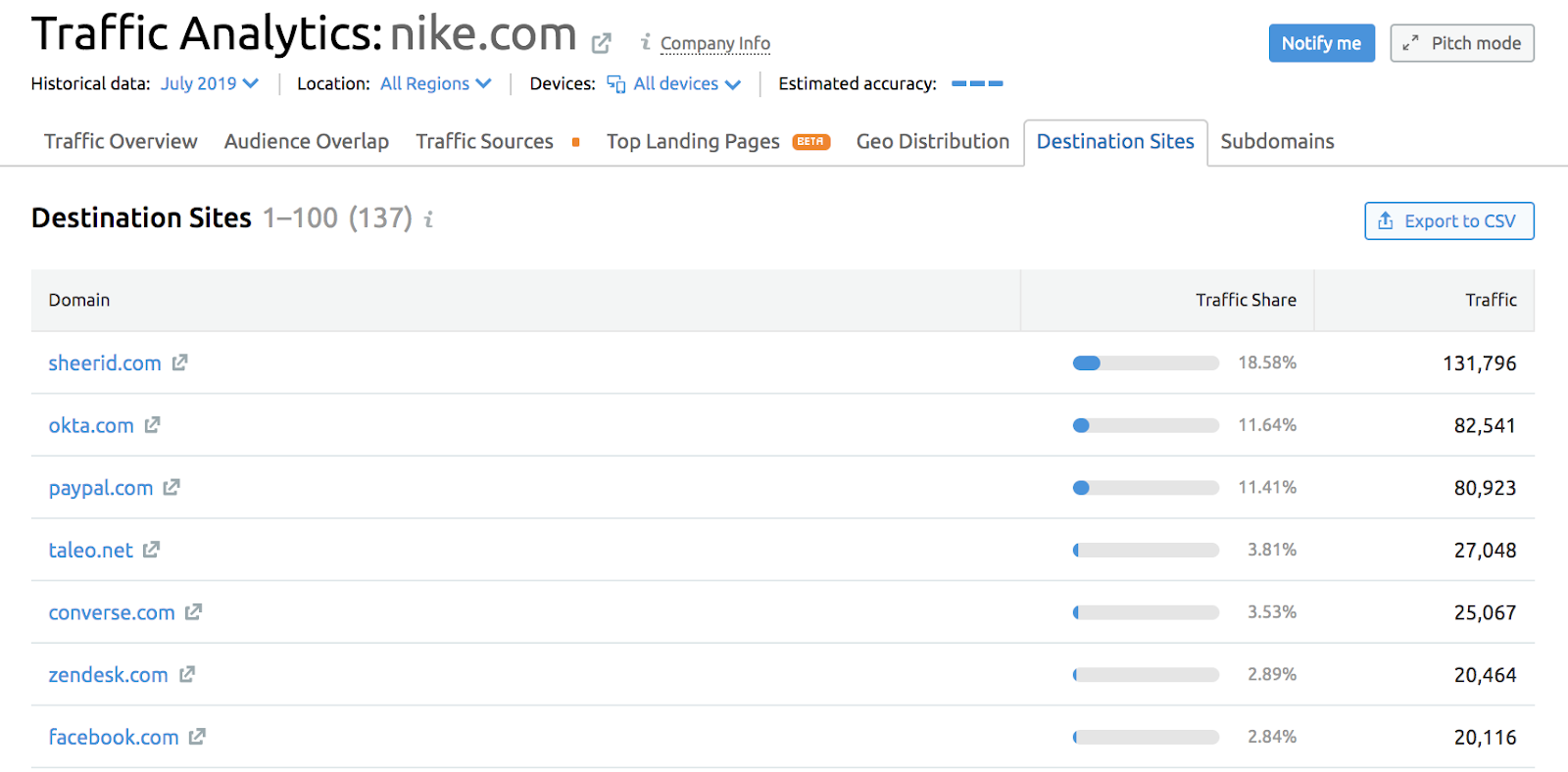Open paypal.com external link icon
This screenshot has height=772, width=1568.
coord(171,487)
